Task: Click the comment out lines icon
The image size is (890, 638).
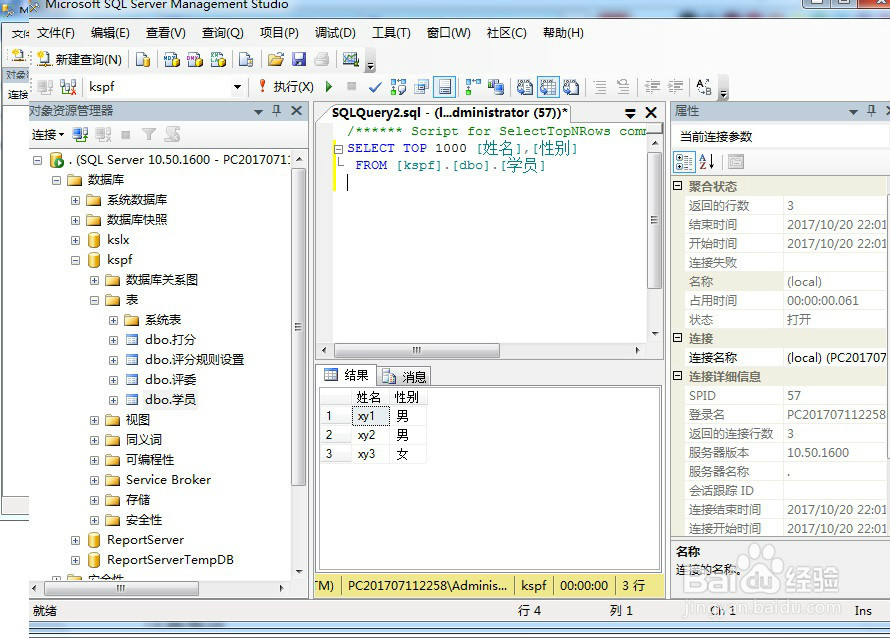Action: coord(599,87)
